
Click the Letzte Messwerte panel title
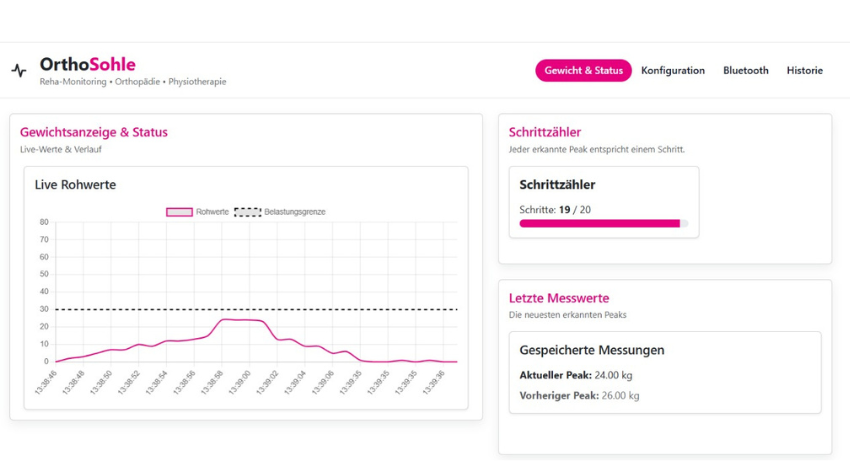tap(558, 298)
